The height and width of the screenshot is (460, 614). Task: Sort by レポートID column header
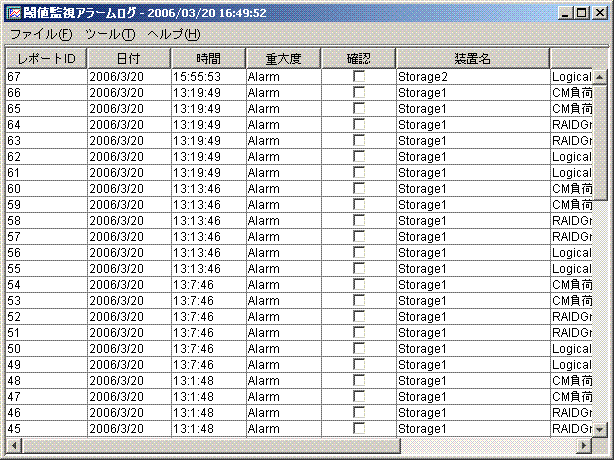(46, 59)
